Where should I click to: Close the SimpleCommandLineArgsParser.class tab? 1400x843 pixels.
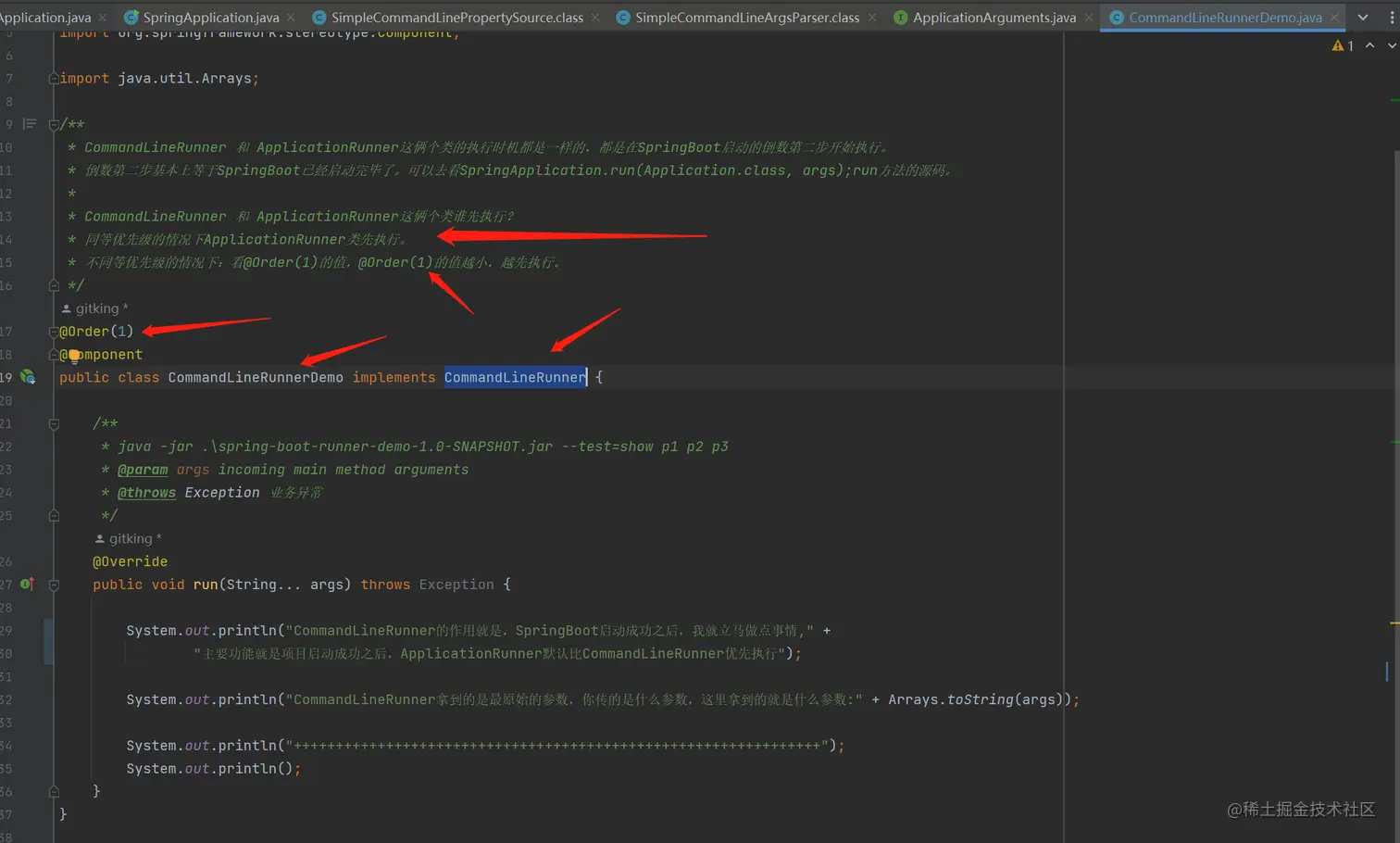coord(871,17)
